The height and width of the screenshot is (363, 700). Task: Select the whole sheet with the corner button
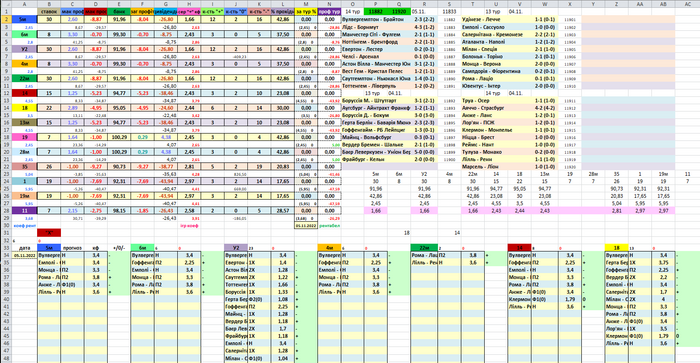point(6,4)
